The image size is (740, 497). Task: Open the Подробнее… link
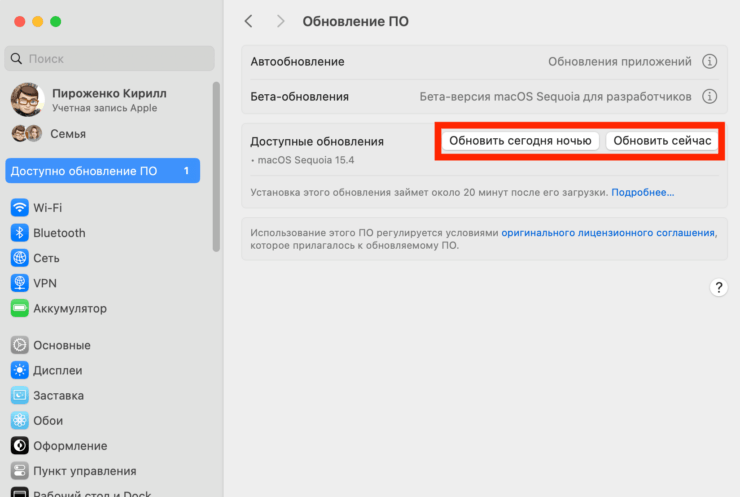[x=643, y=193]
